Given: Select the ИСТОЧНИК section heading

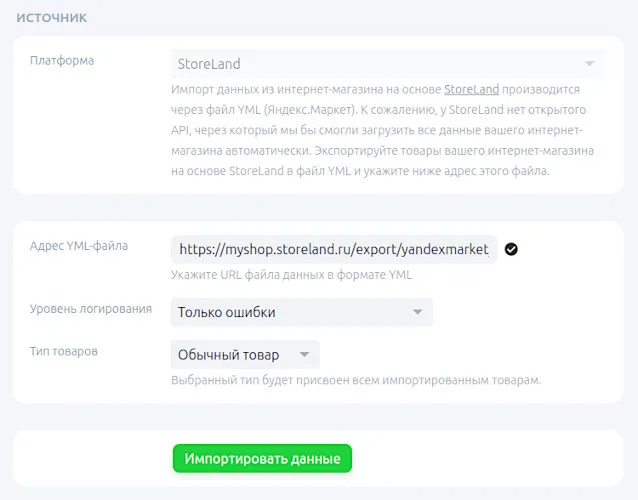Looking at the screenshot, I should point(52,18).
